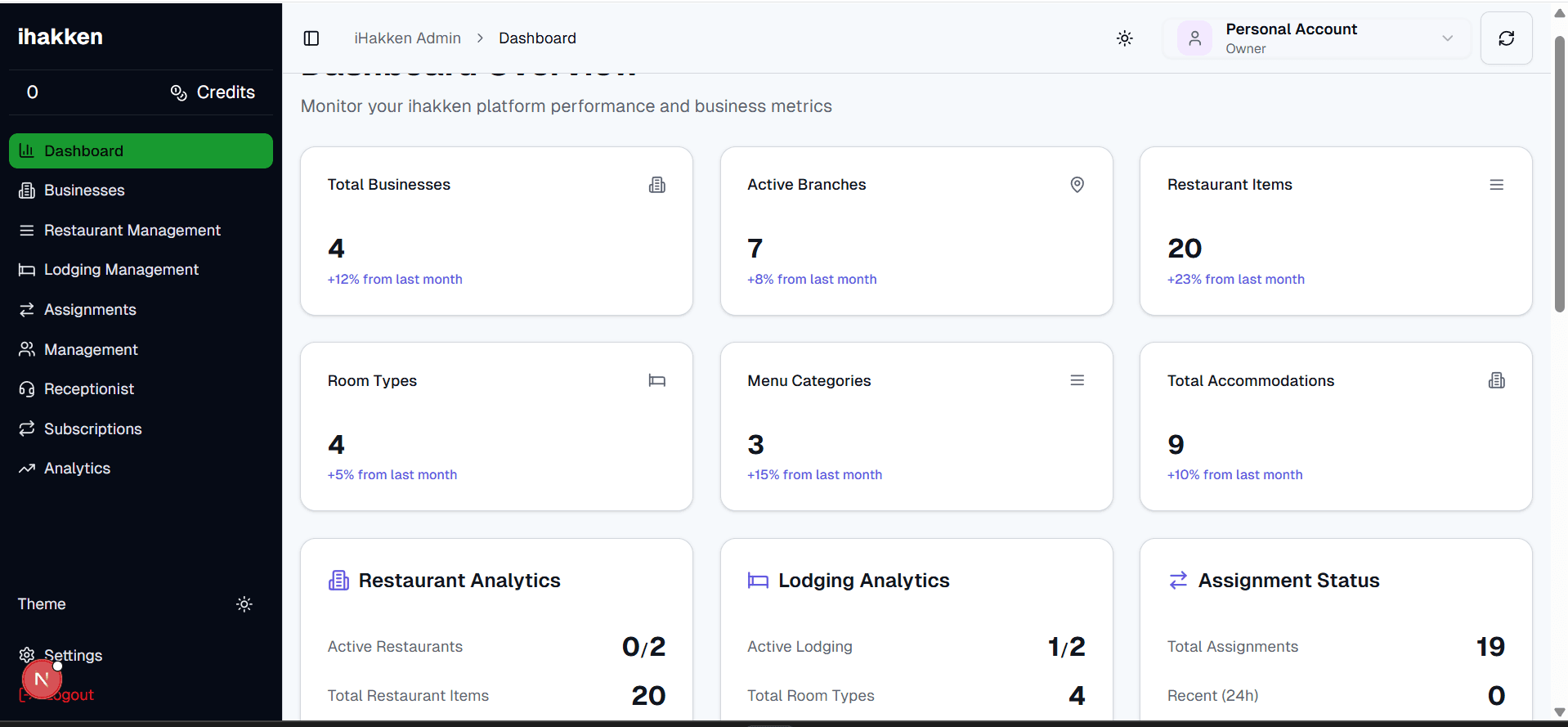Click iHakken Admin breadcrumb link

coord(407,38)
